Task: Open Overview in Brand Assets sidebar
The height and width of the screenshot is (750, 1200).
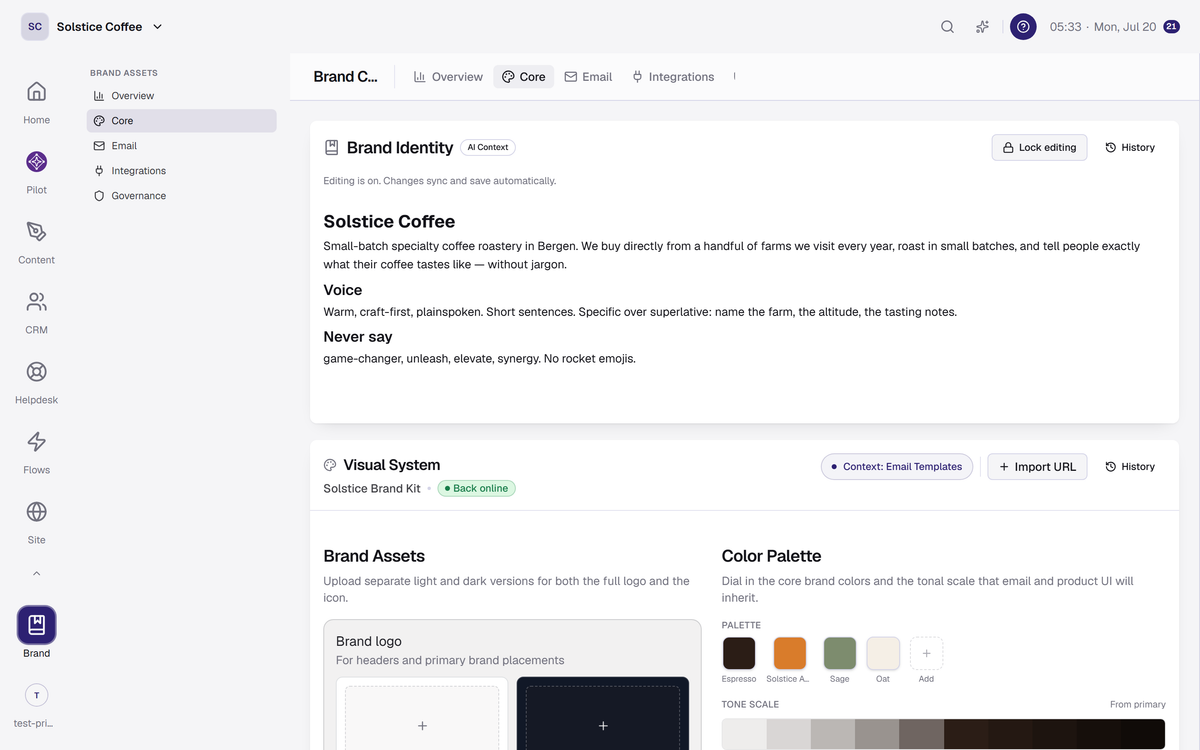Action: click(x=181, y=96)
